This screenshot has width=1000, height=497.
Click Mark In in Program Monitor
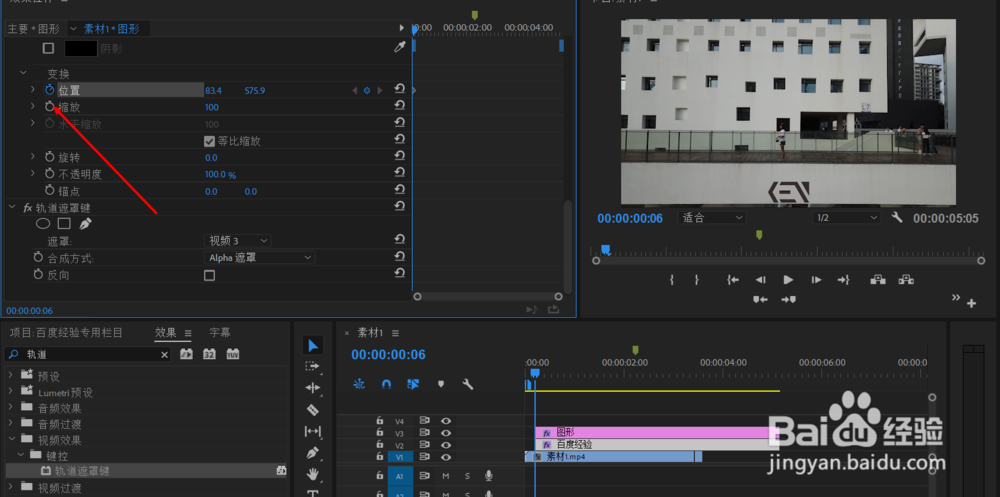[x=672, y=279]
